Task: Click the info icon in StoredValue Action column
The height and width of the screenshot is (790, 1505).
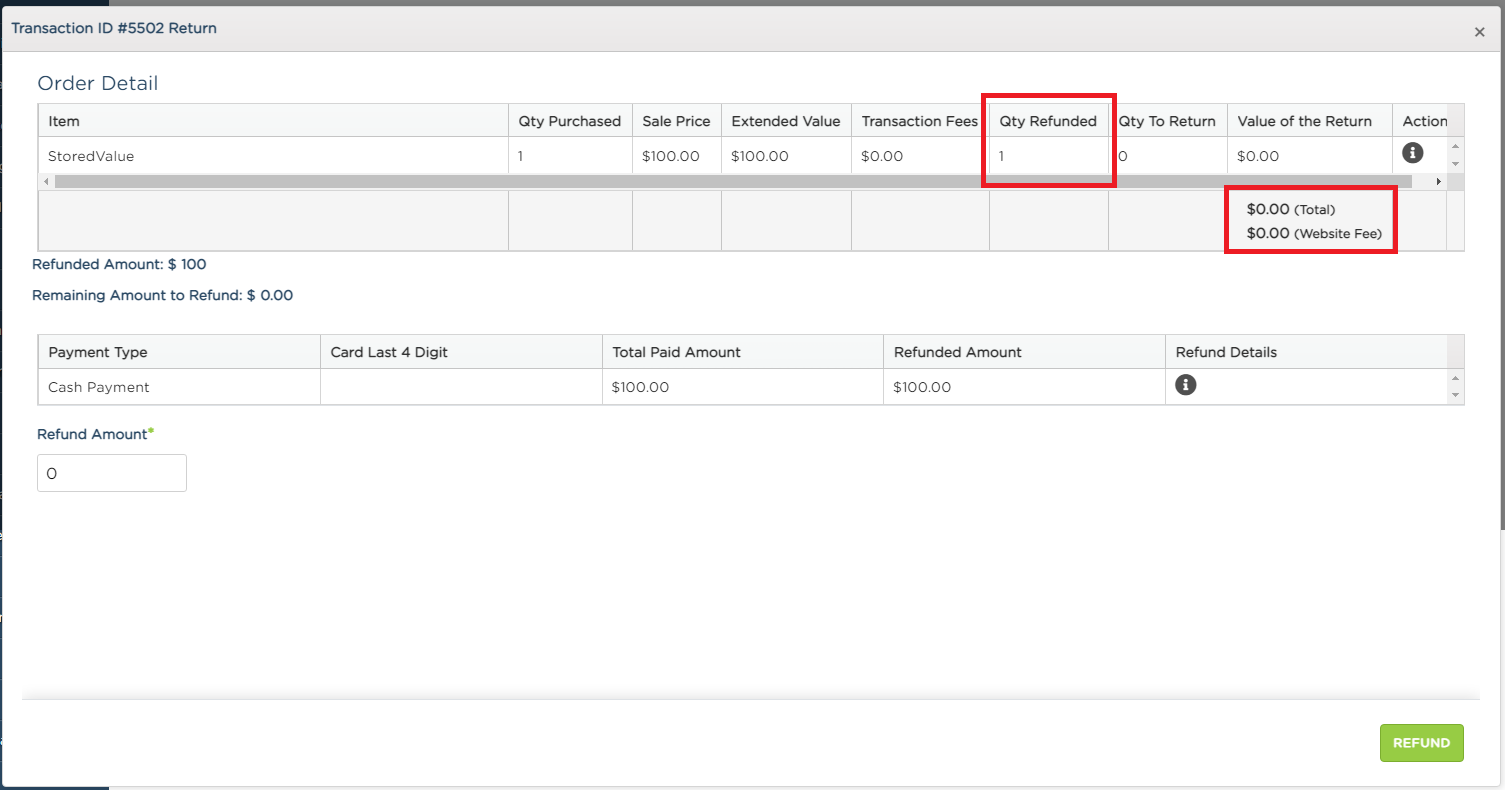Action: (1412, 153)
